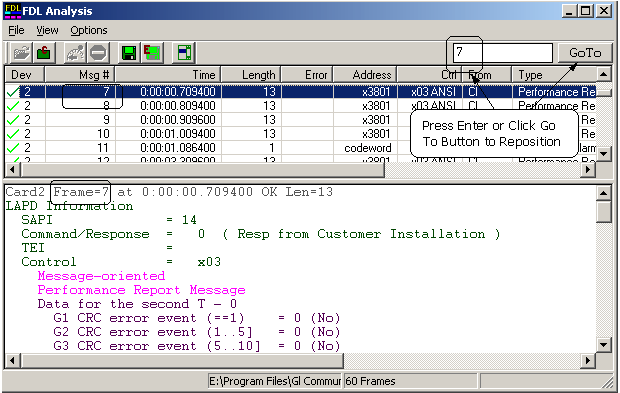Click the decode pane scroll down arrow

point(603,345)
